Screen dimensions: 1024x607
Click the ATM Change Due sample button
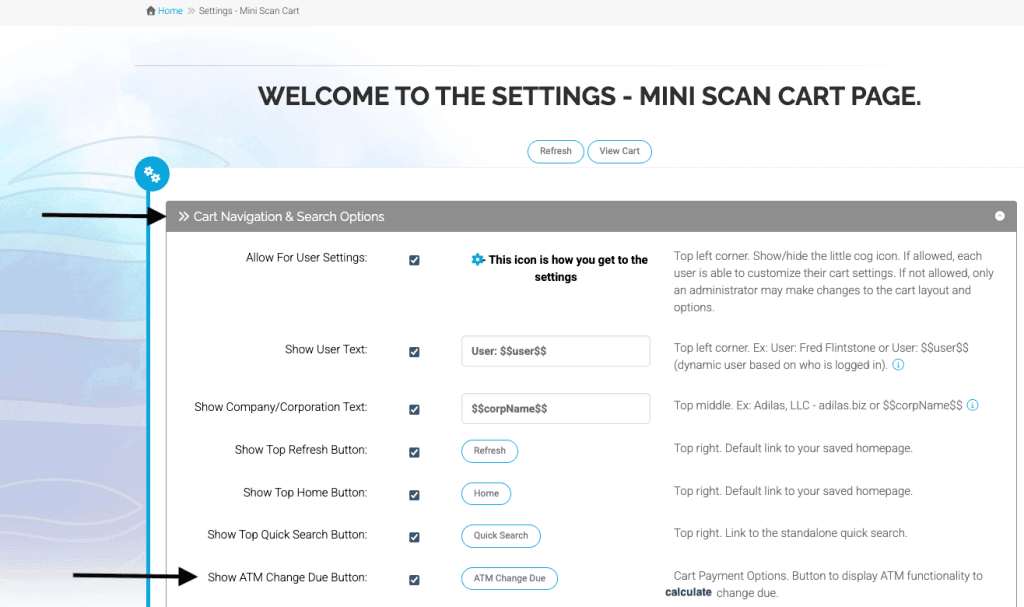point(509,578)
